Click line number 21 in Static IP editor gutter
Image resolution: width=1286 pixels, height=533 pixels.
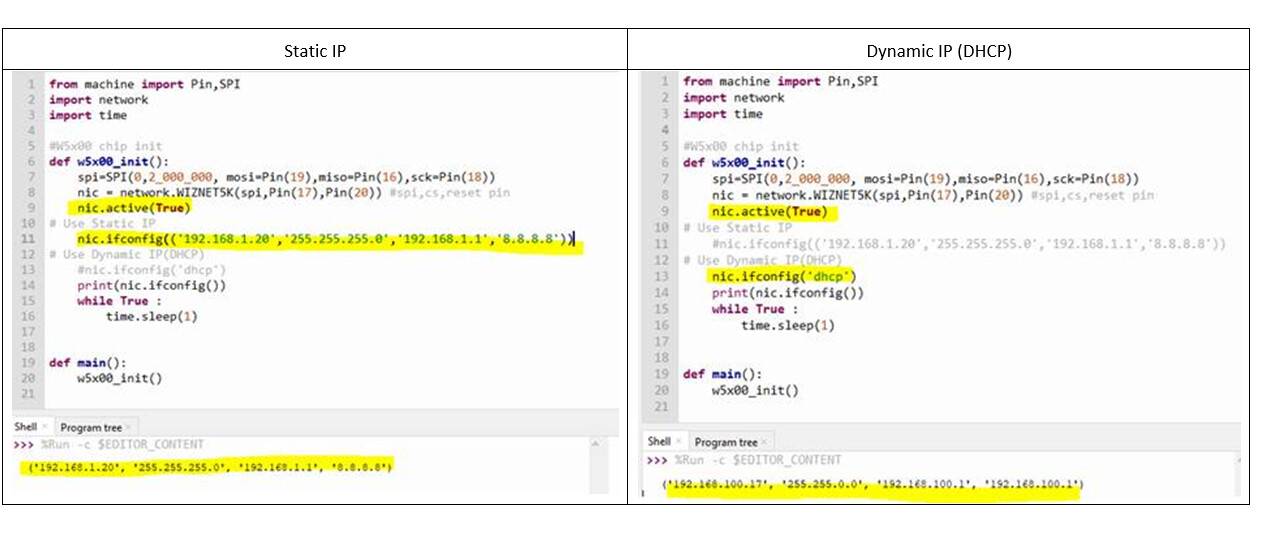pyautogui.click(x=29, y=394)
